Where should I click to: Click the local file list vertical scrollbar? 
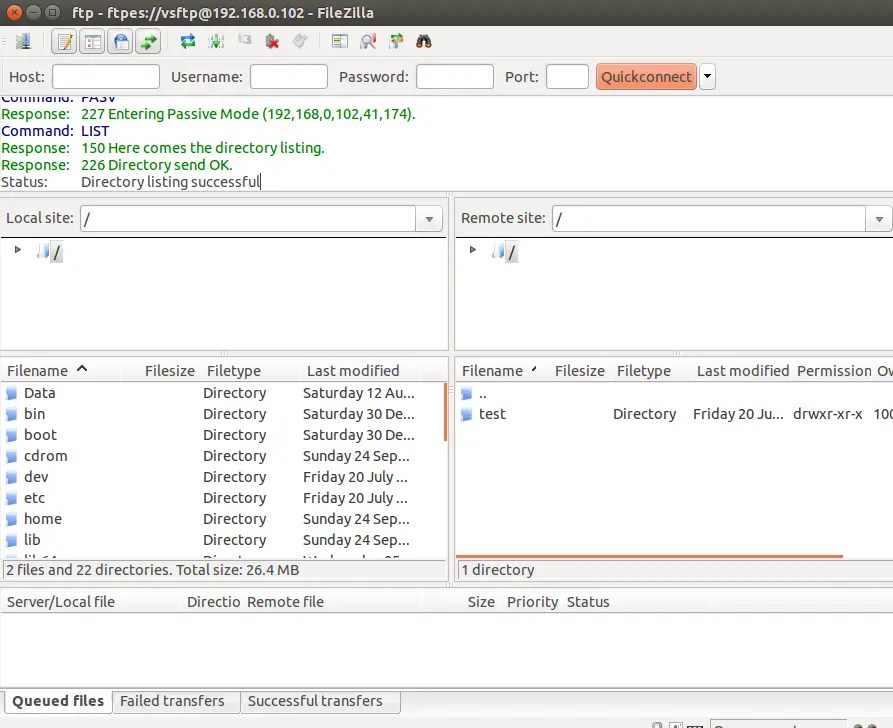(445, 412)
